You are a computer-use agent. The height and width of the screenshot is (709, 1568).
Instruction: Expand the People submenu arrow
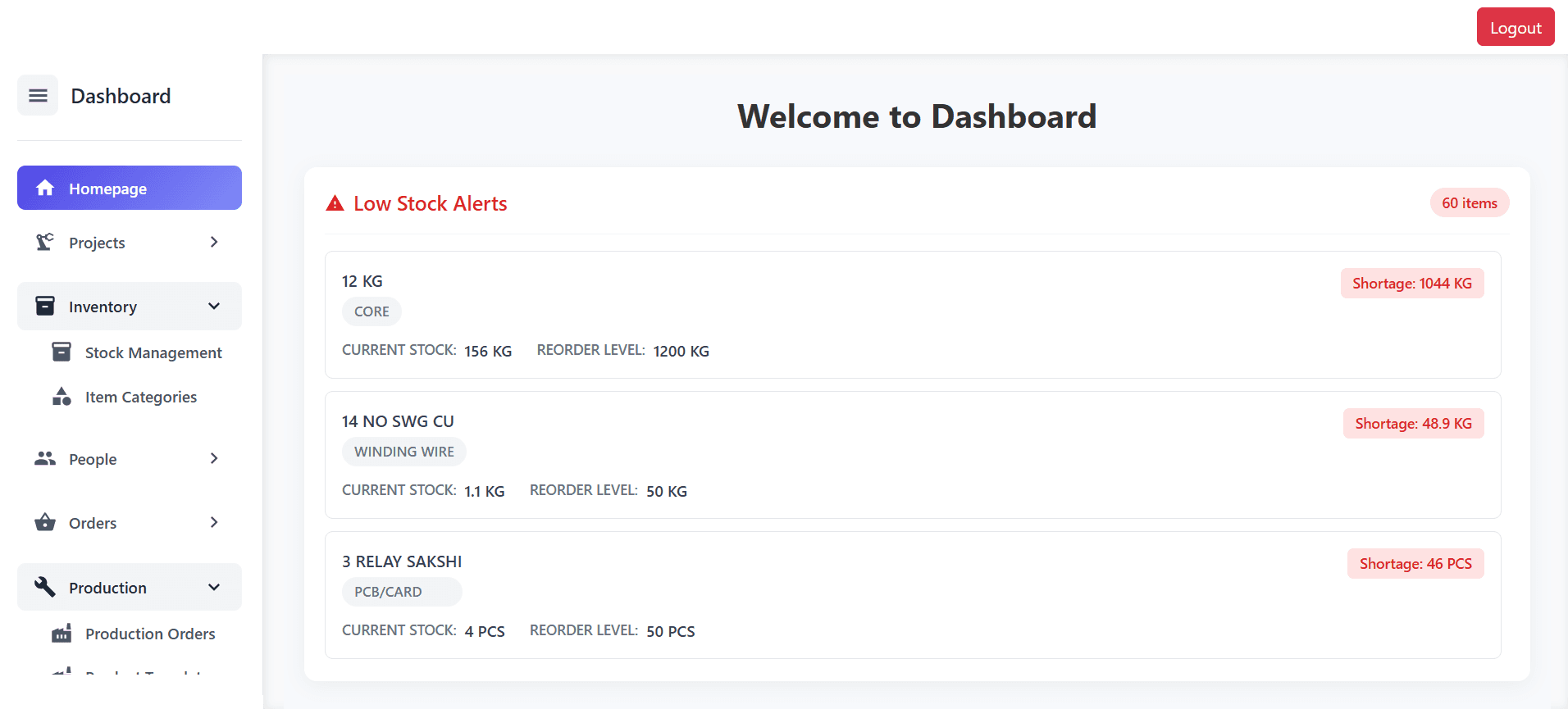[214, 459]
